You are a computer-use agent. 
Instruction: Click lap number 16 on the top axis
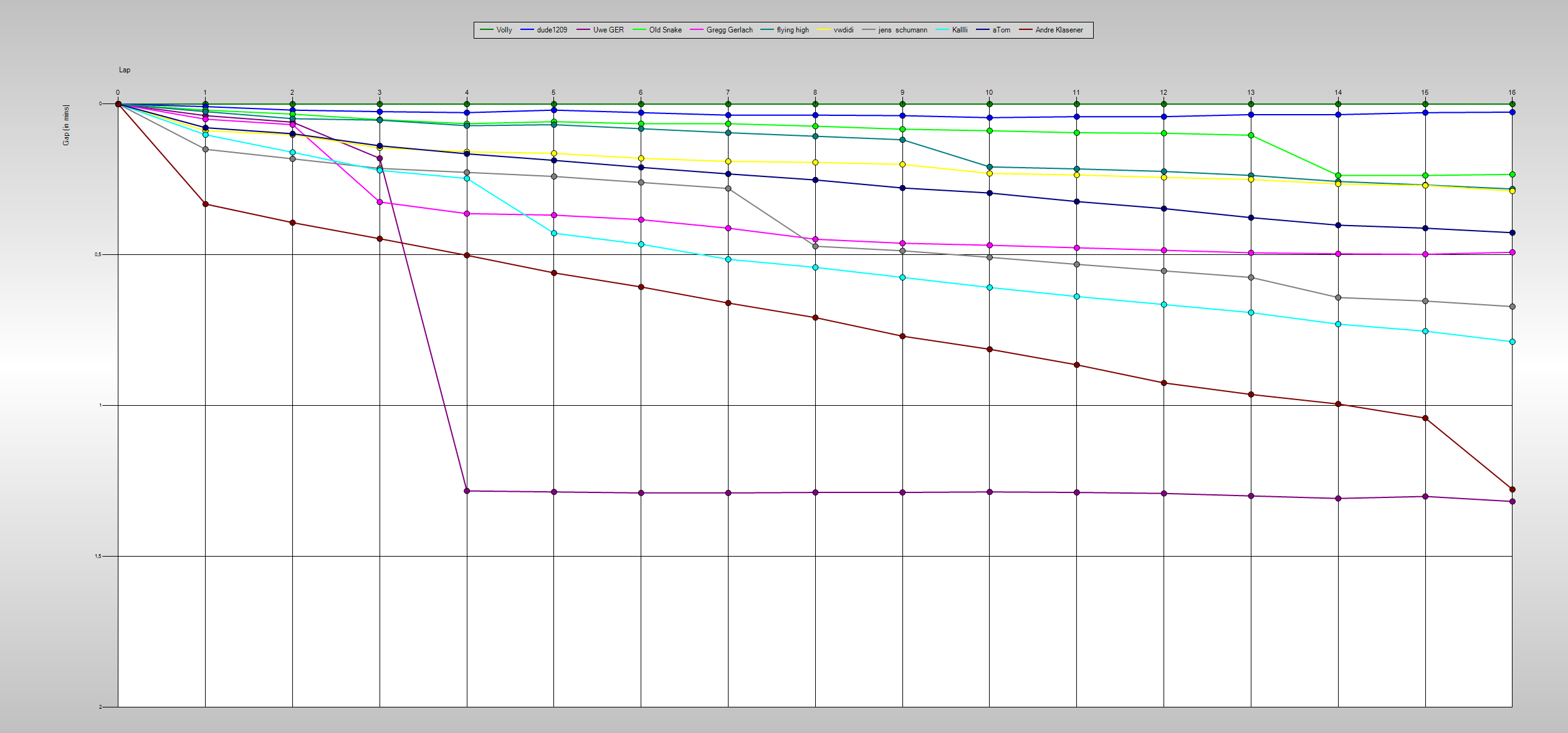pyautogui.click(x=1512, y=92)
